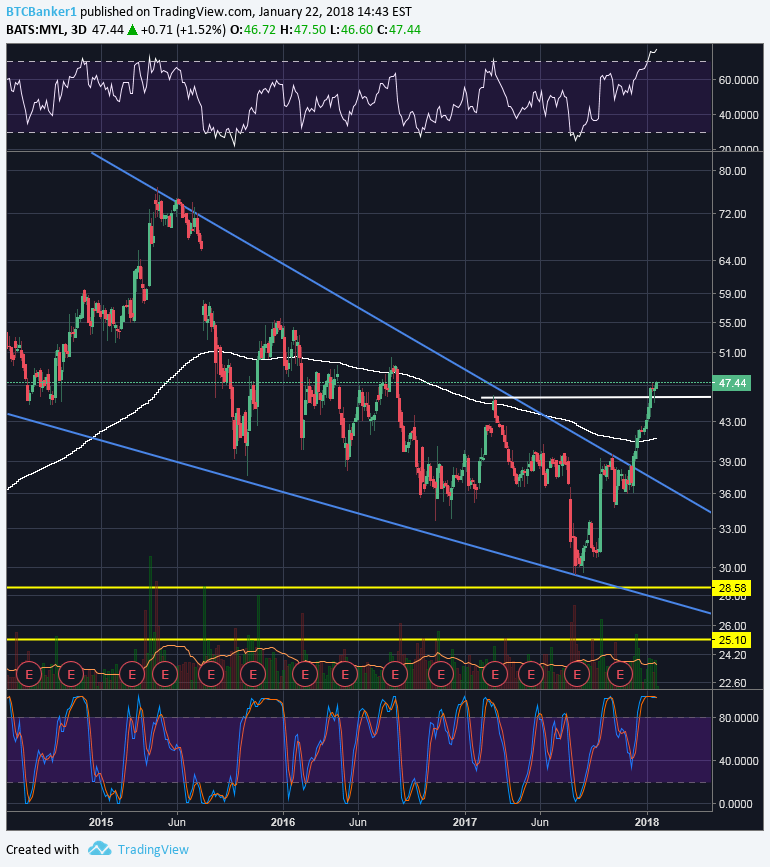Open the TradingView link beside Created with
The width and height of the screenshot is (770, 867).
click(x=153, y=849)
